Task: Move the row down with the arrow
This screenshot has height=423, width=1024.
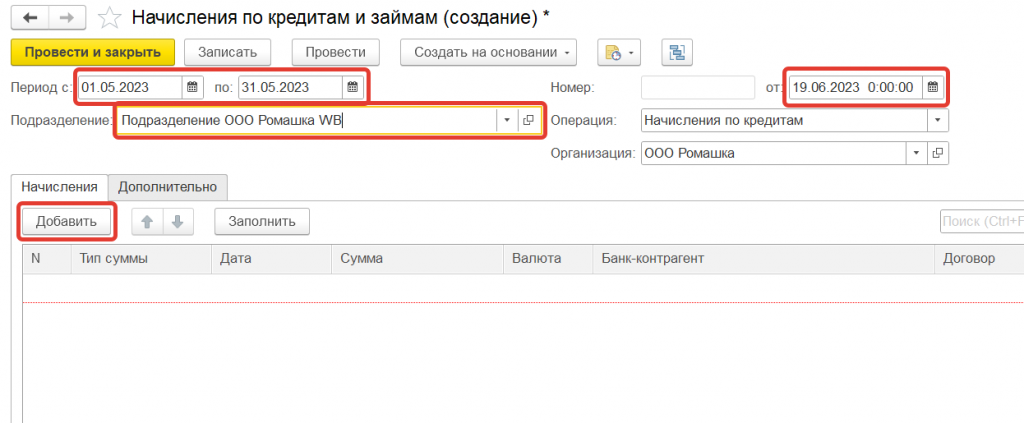Action: (177, 221)
